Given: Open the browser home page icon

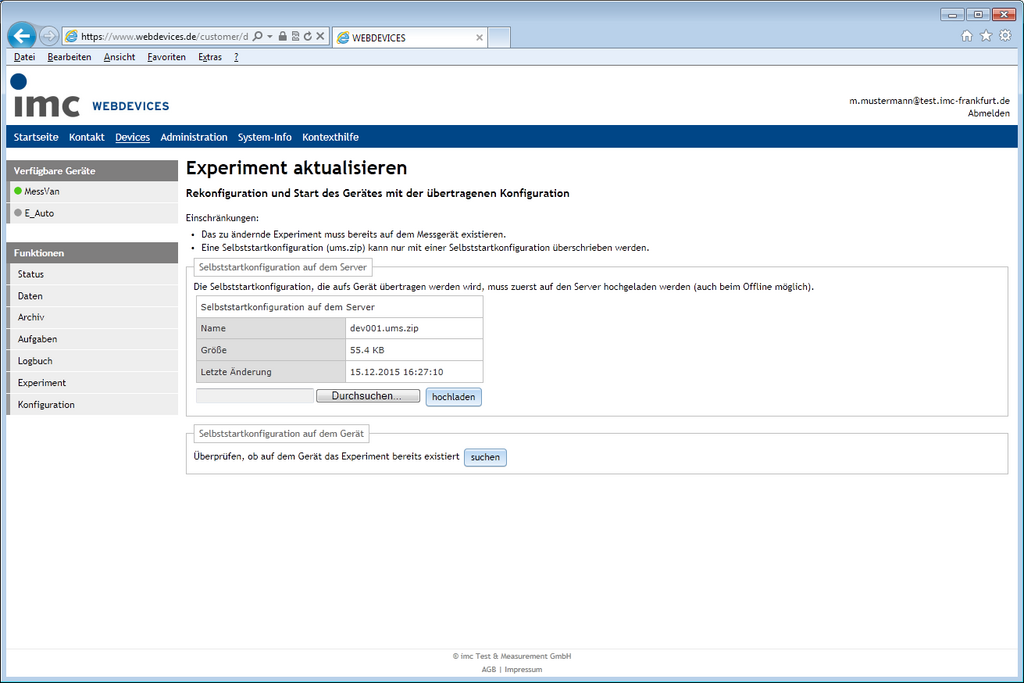Looking at the screenshot, I should (x=967, y=36).
